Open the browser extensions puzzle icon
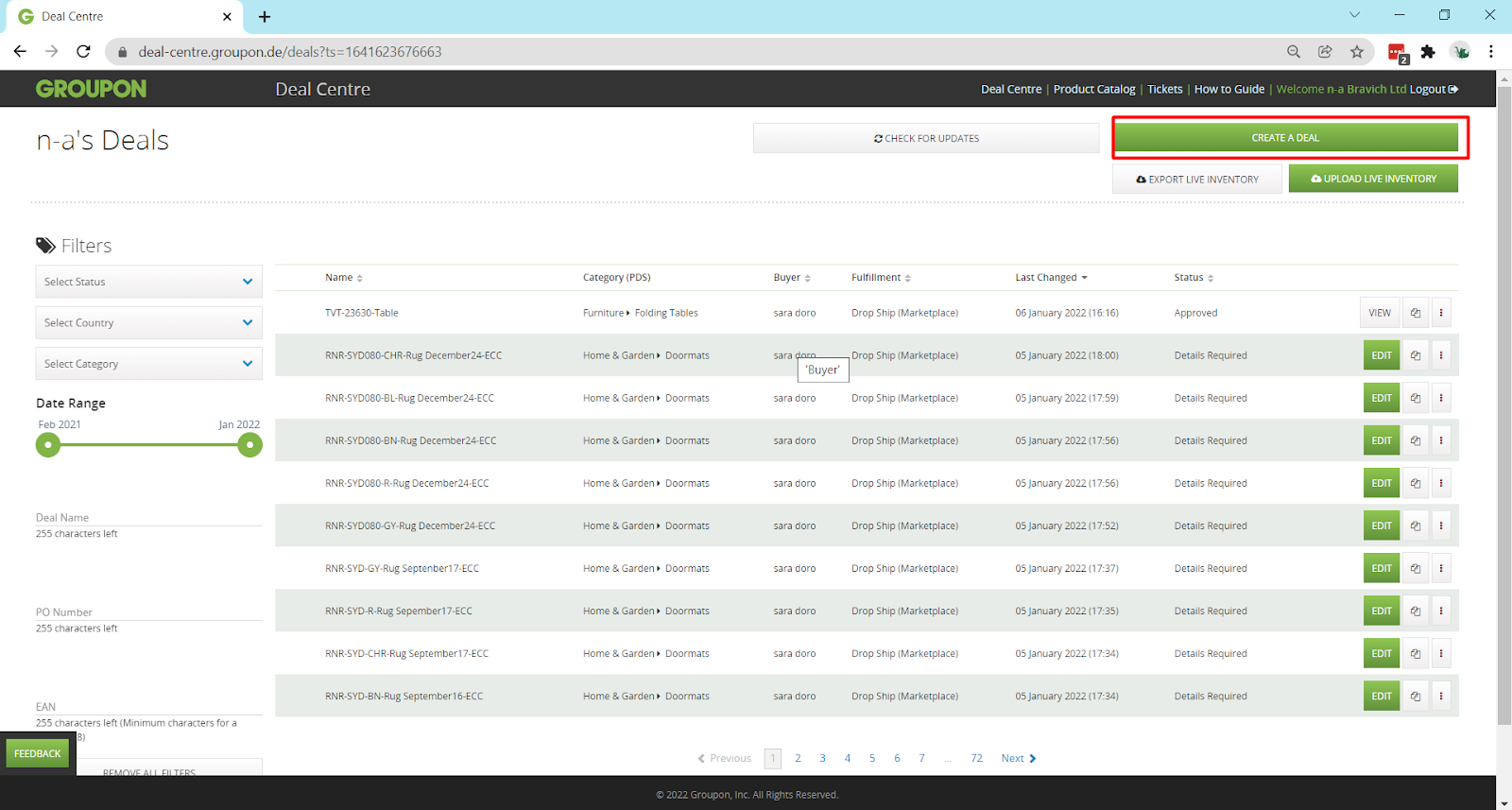 click(1428, 52)
